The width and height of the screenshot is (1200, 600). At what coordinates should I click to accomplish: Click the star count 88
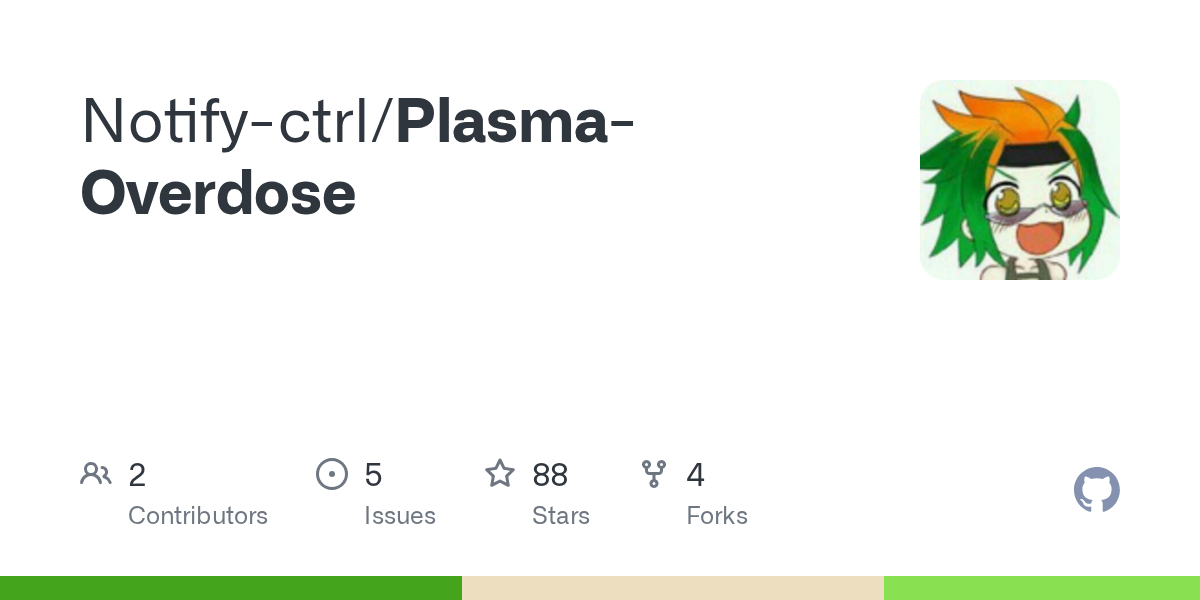click(550, 475)
